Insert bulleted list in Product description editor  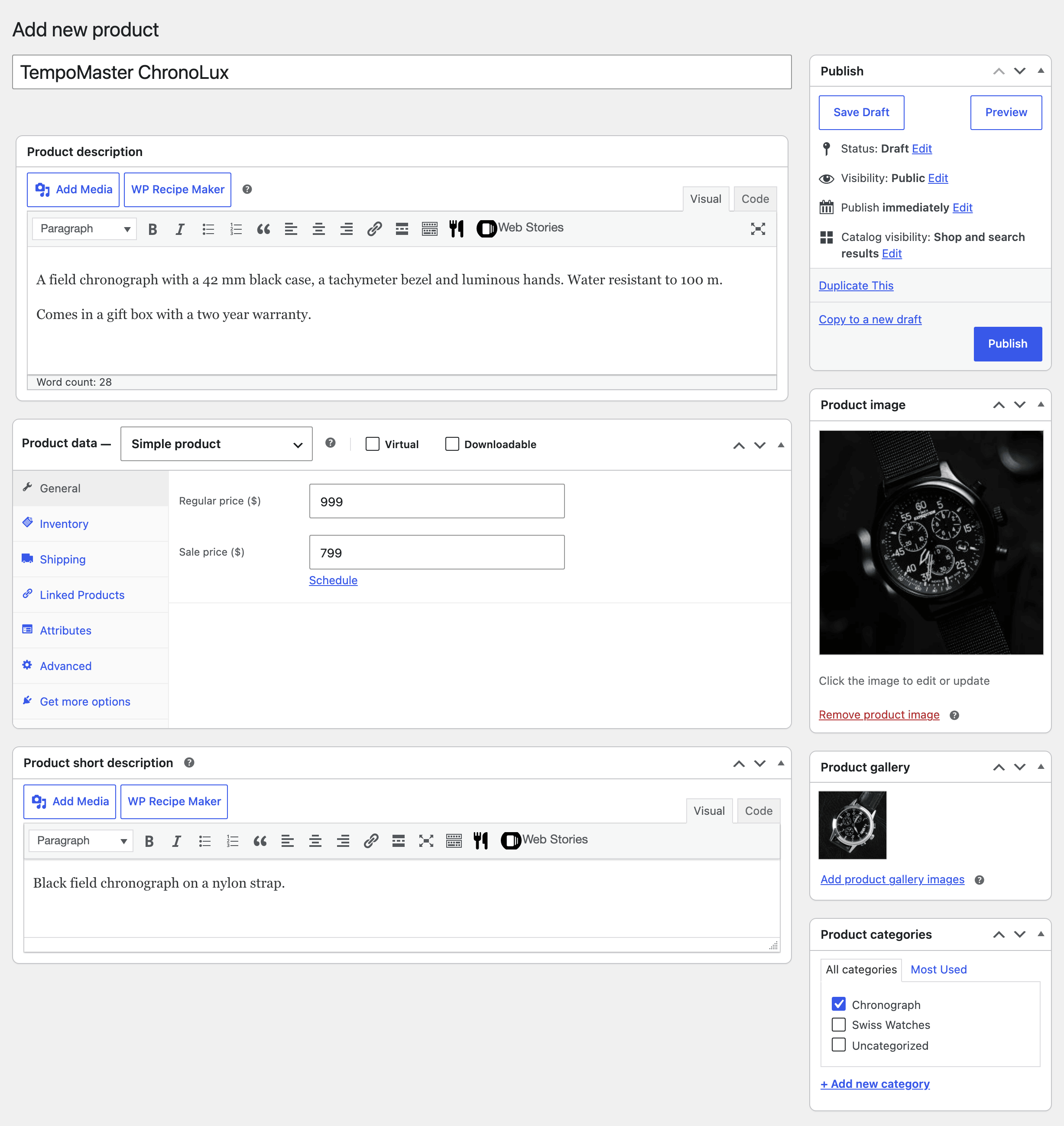tap(208, 229)
